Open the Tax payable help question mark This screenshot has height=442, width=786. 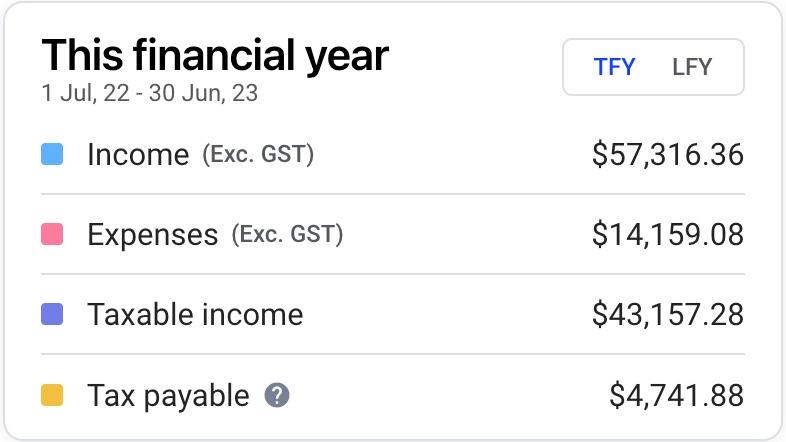point(277,395)
